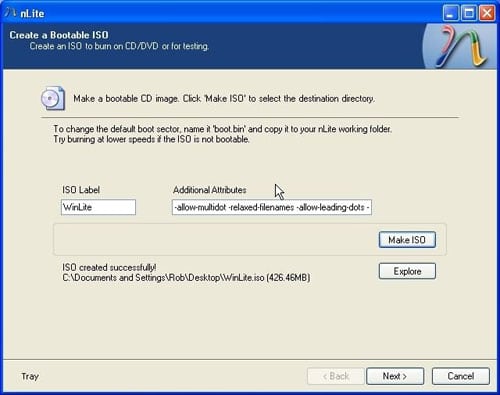Click the 'Make a bootable CD image' instruction text

(224, 99)
